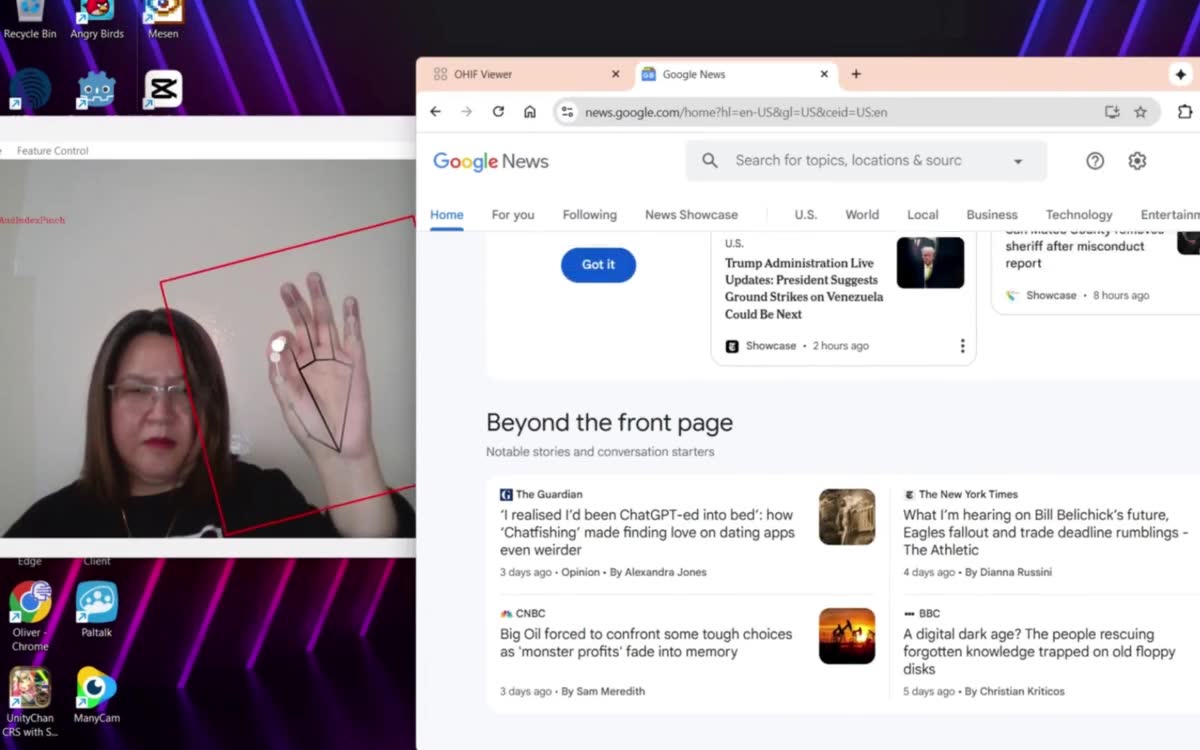This screenshot has height=750, width=1200.
Task: Open the Mesen desktop shortcut
Action: click(x=163, y=18)
